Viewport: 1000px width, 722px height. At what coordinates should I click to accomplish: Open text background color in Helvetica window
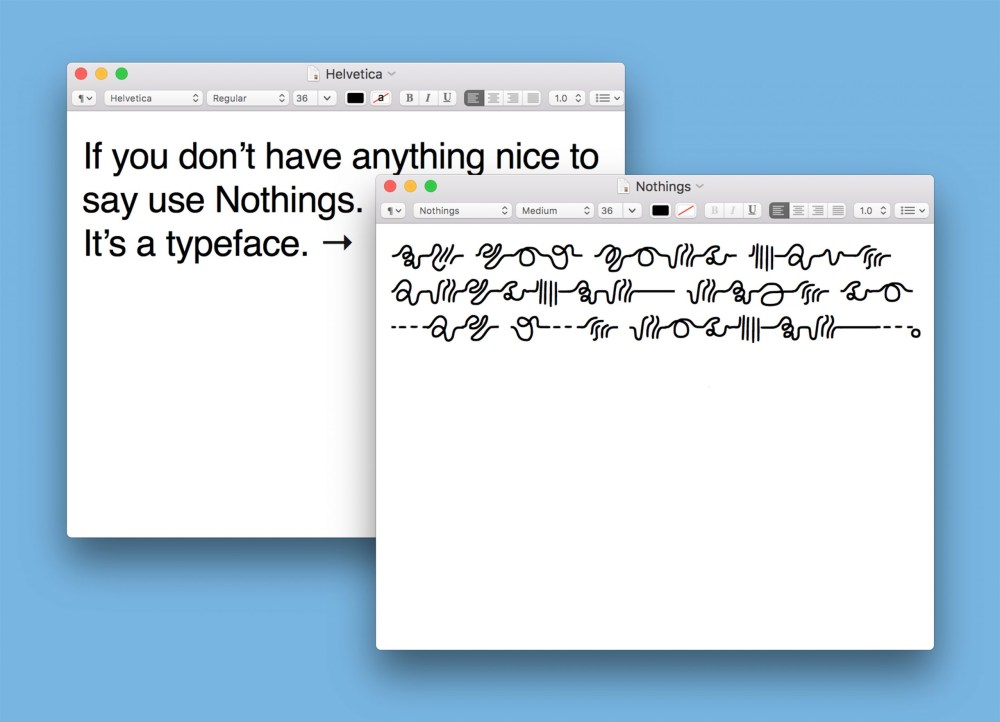381,98
